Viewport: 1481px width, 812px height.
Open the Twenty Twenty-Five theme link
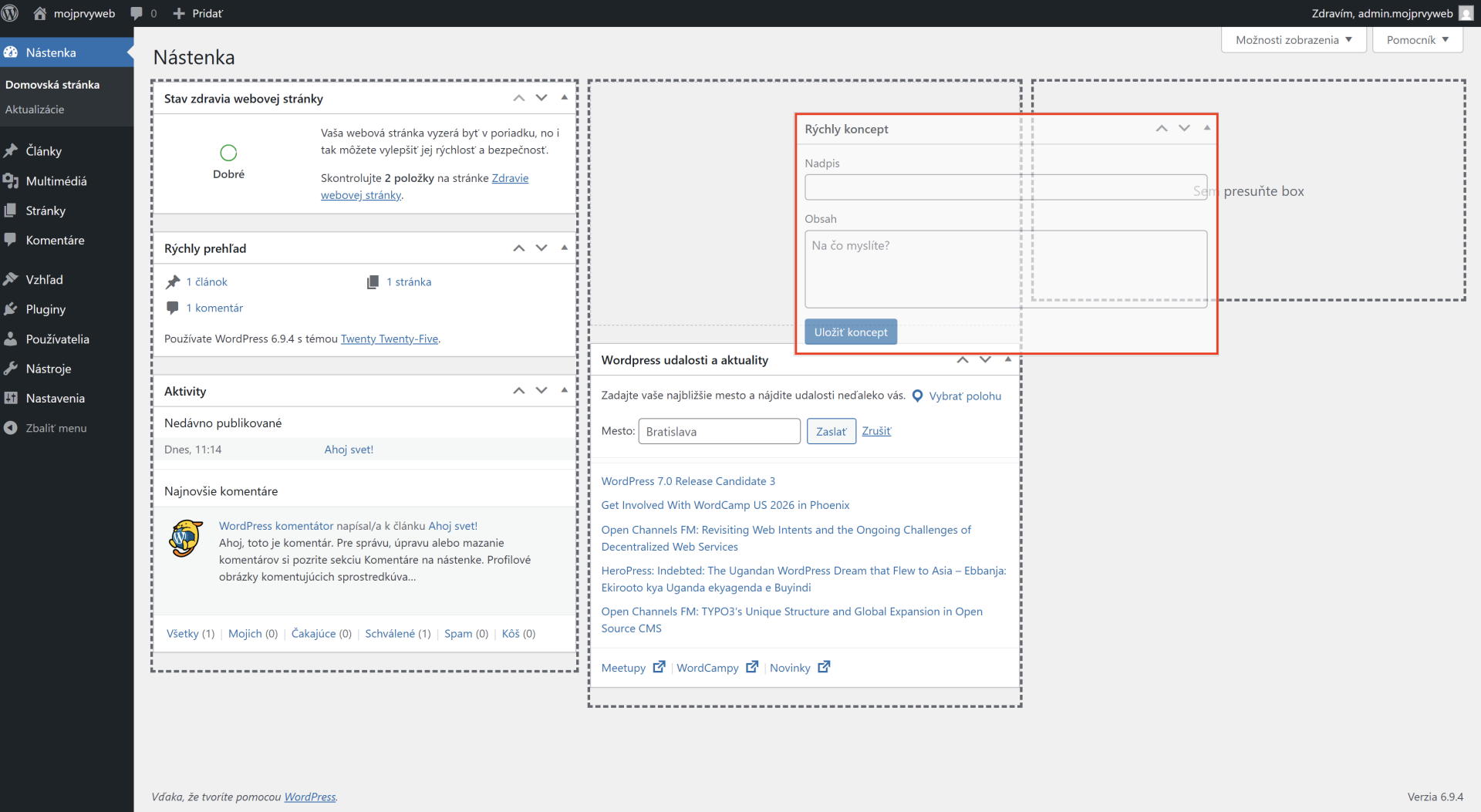coord(390,339)
